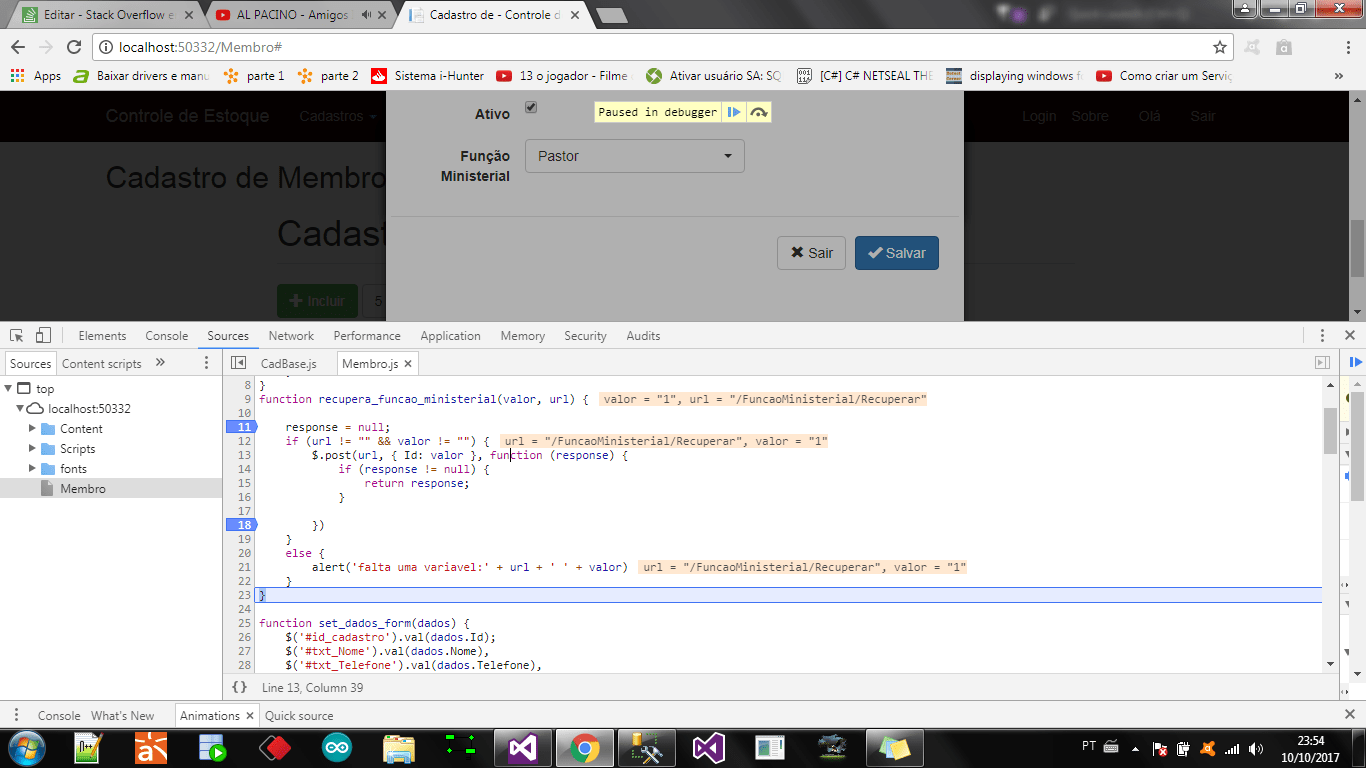Open the Quick source drawer tab

(x=299, y=716)
